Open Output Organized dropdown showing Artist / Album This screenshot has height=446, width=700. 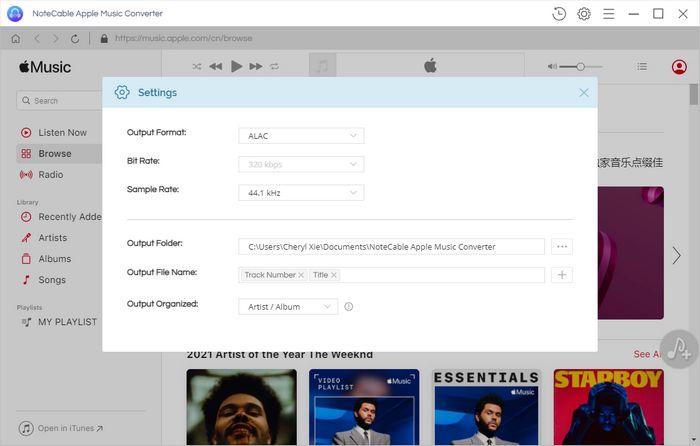pos(288,307)
